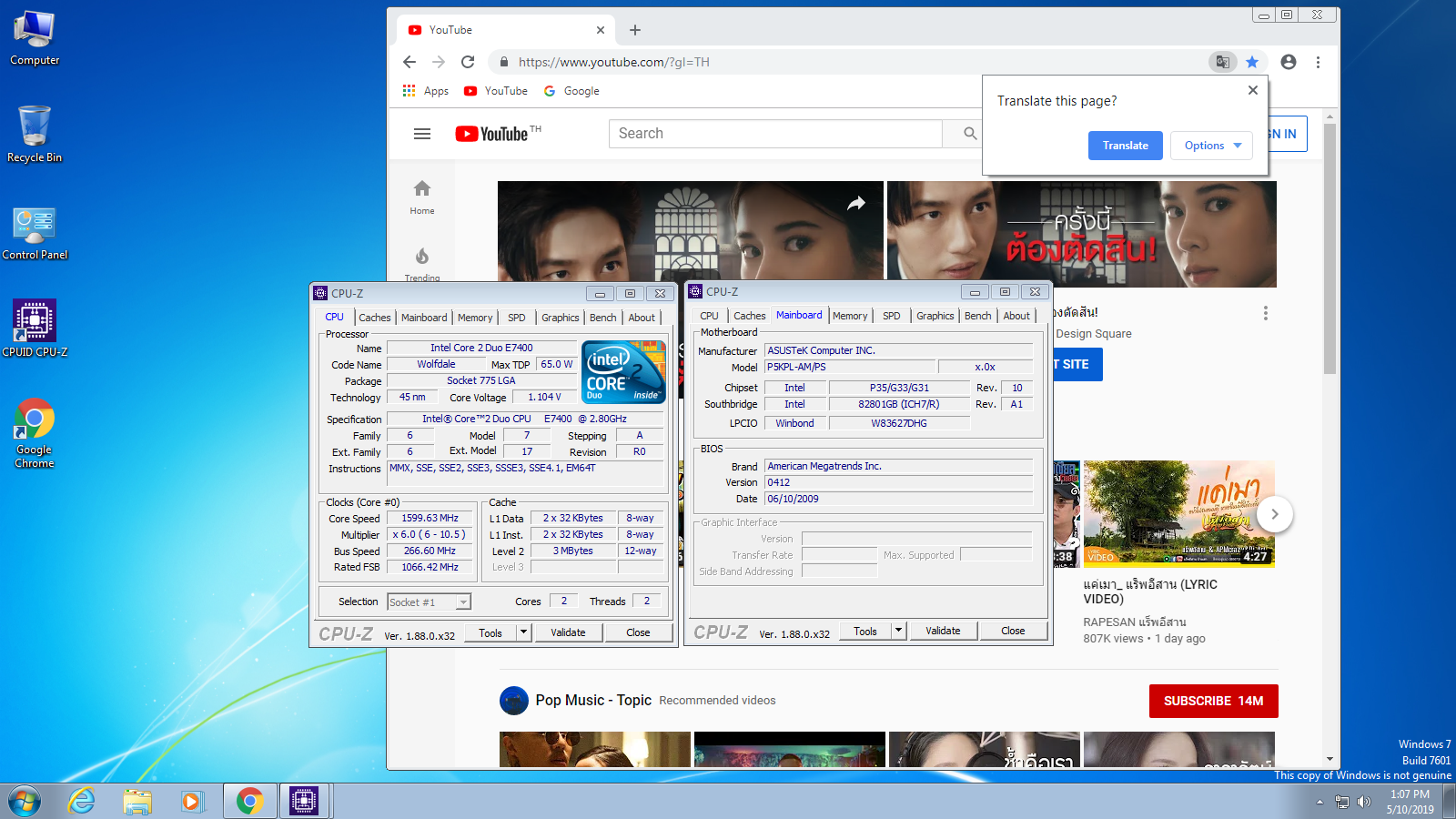Launch Google Chrome from the desktop shortcut
Viewport: 1456px width, 819px height.
[35, 433]
